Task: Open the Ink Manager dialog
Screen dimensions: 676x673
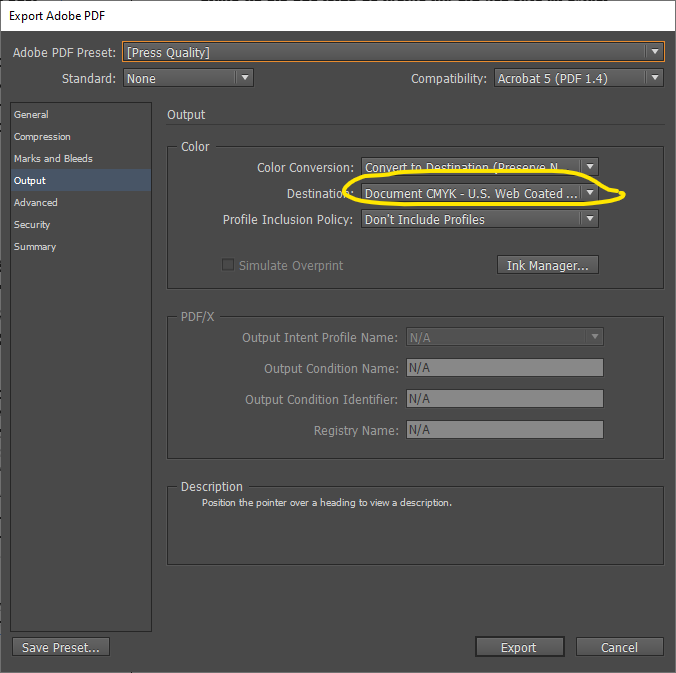Action: click(x=547, y=266)
